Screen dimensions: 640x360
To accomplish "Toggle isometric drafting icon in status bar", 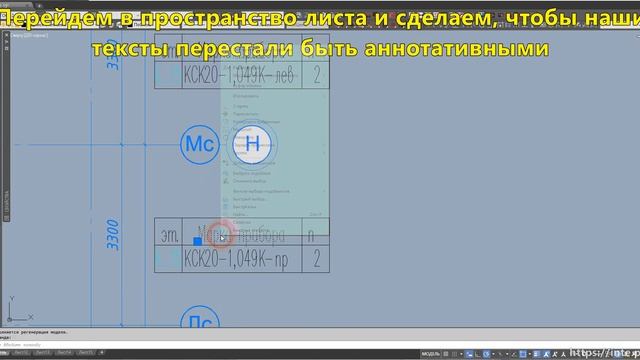I will [500, 354].
